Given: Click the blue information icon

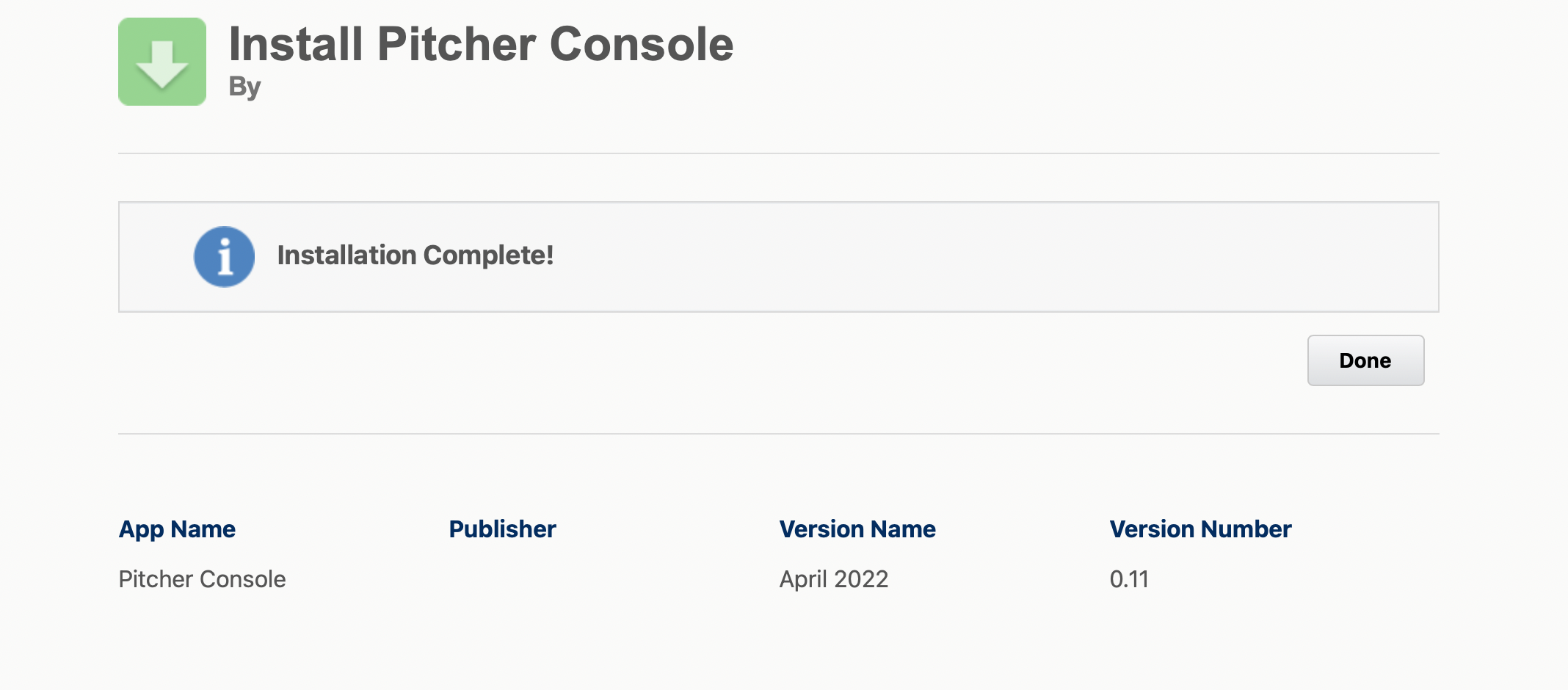Looking at the screenshot, I should [224, 256].
